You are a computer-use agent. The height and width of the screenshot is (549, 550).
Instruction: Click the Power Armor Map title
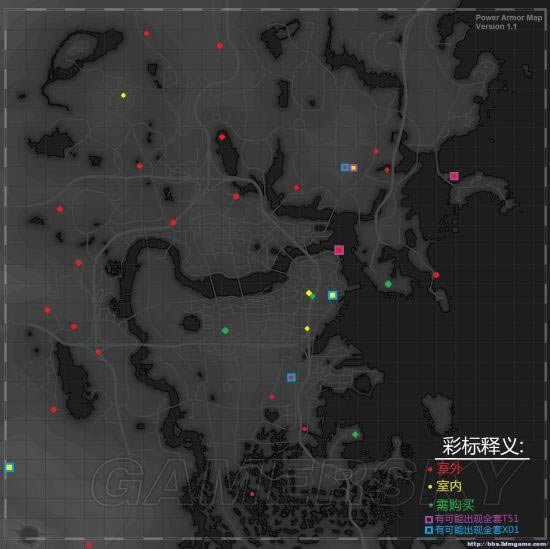509,18
